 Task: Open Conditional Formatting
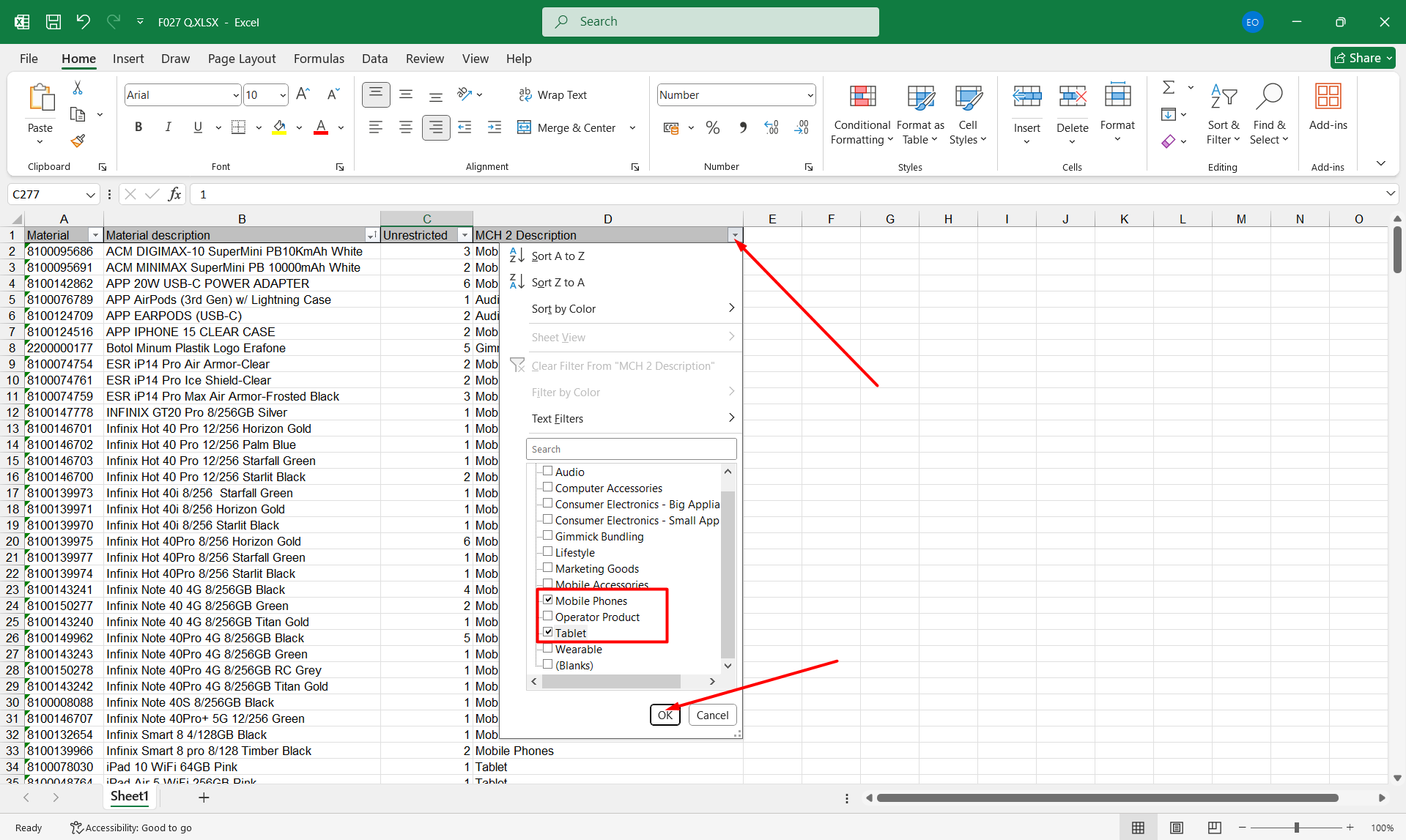862,114
